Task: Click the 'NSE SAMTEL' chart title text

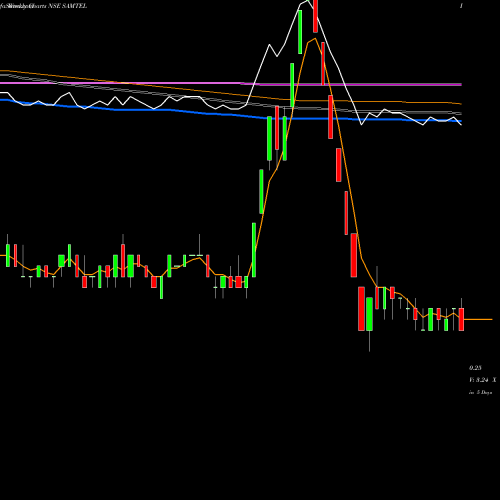Action: coord(68,6)
